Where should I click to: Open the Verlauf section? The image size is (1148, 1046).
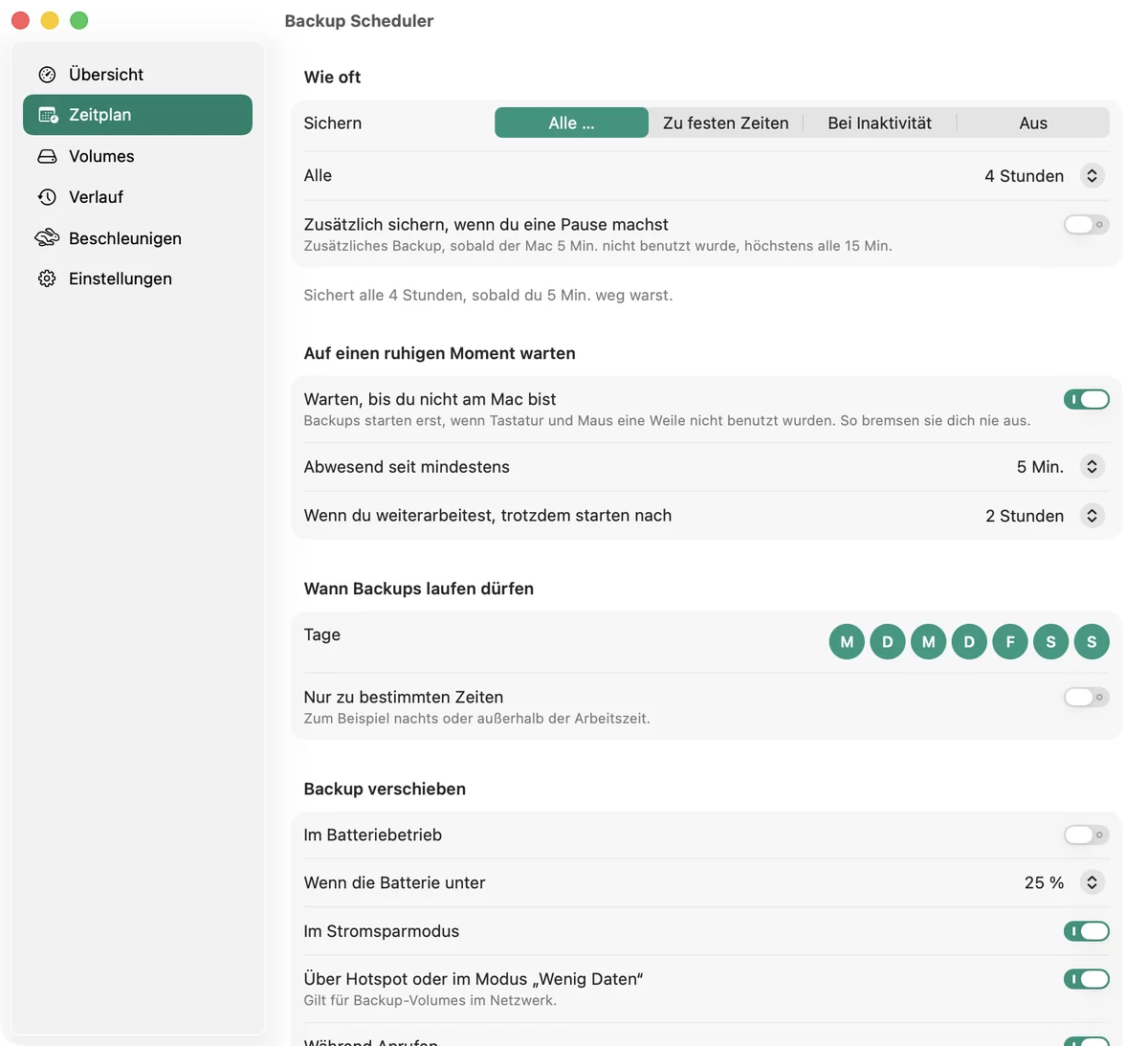(138, 197)
